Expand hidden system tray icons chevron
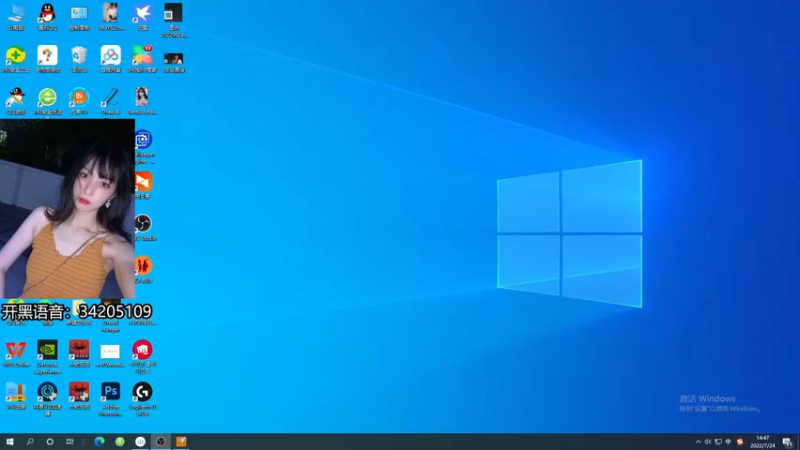 tap(698, 442)
